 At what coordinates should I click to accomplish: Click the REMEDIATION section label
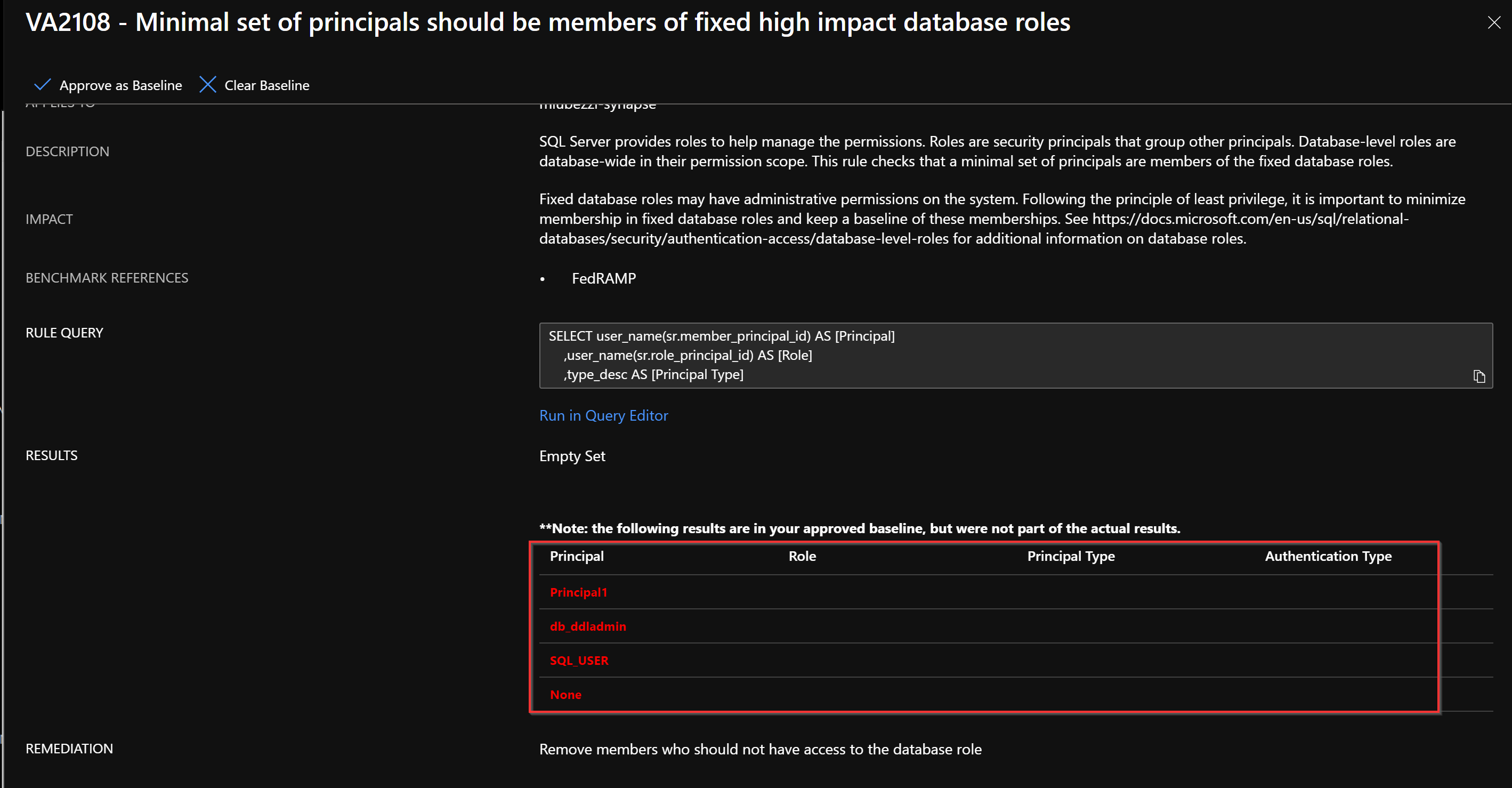(69, 749)
